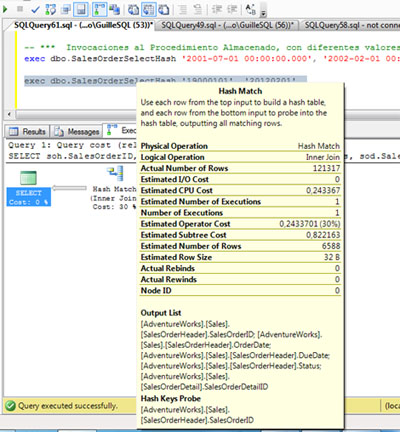Image resolution: width=400 pixels, height=432 pixels.
Task: Click the first exec dbo.SalesOrderSelectHash line
Action: pyautogui.click(x=212, y=59)
